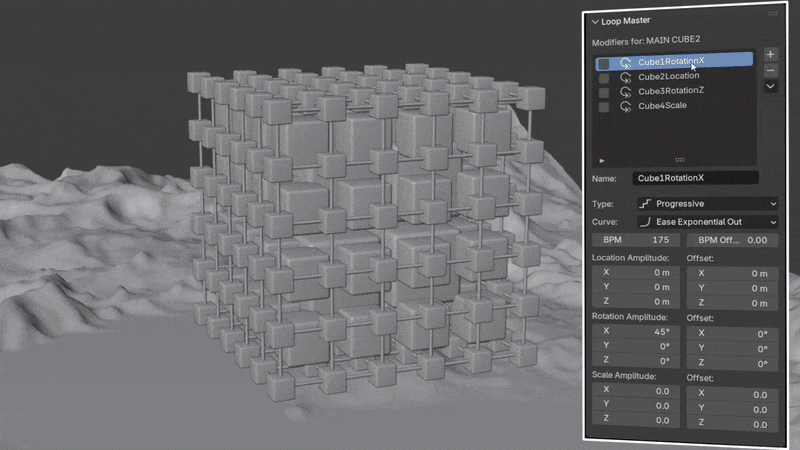Click the Name field containing Cube1RotationX

click(x=695, y=178)
